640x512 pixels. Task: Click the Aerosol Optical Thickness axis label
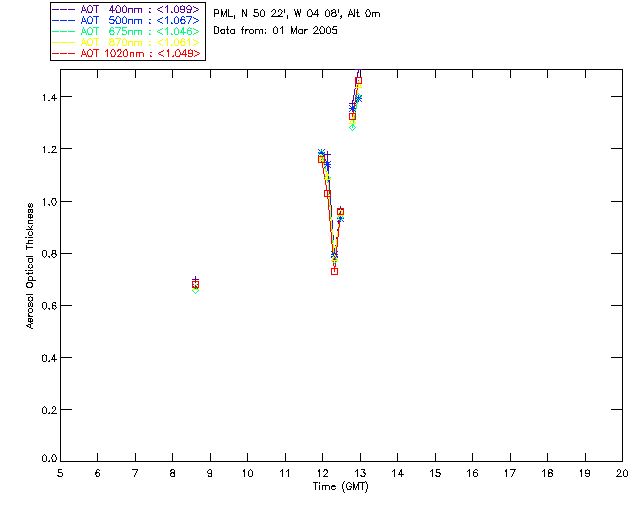click(x=30, y=266)
